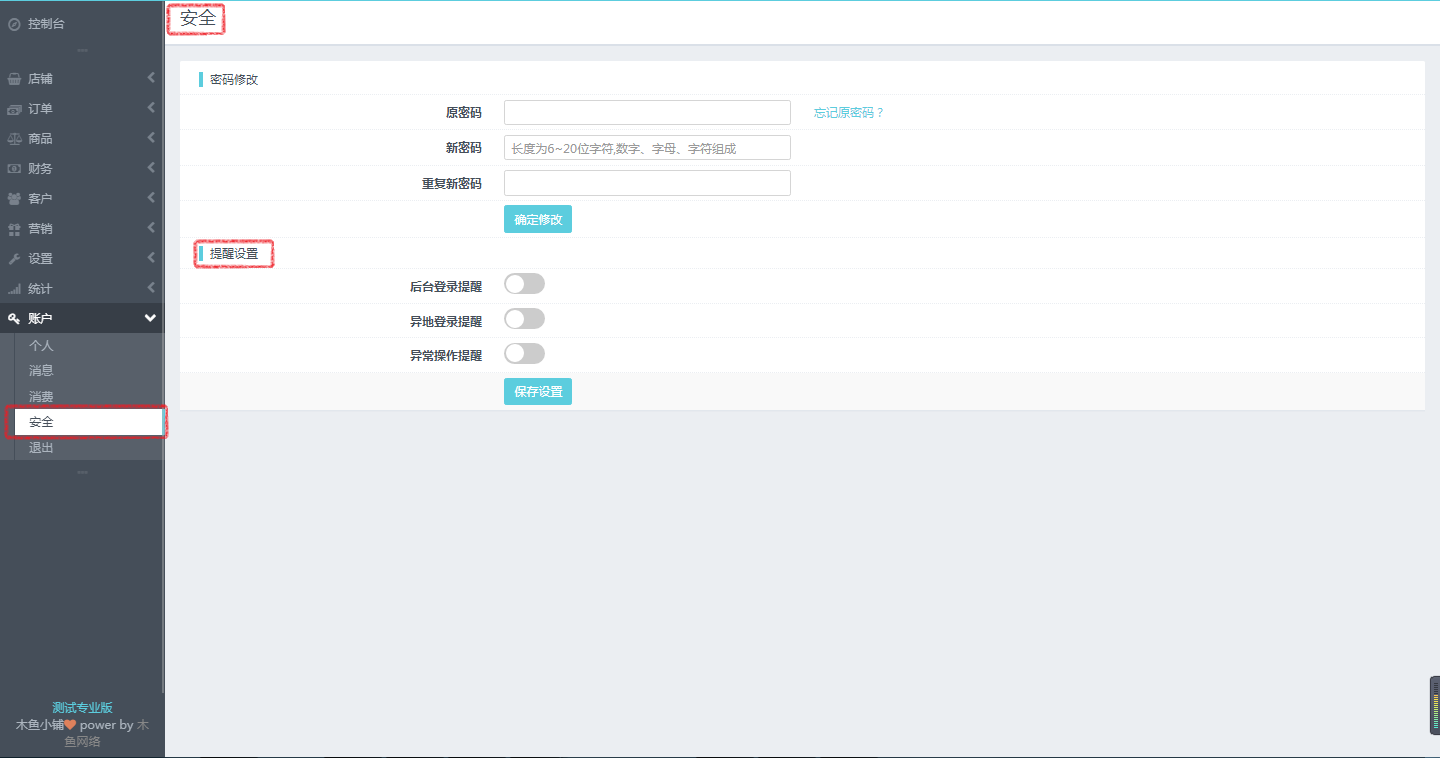Click the balance scale icon for 商品
This screenshot has width=1440, height=763.
[x=14, y=139]
